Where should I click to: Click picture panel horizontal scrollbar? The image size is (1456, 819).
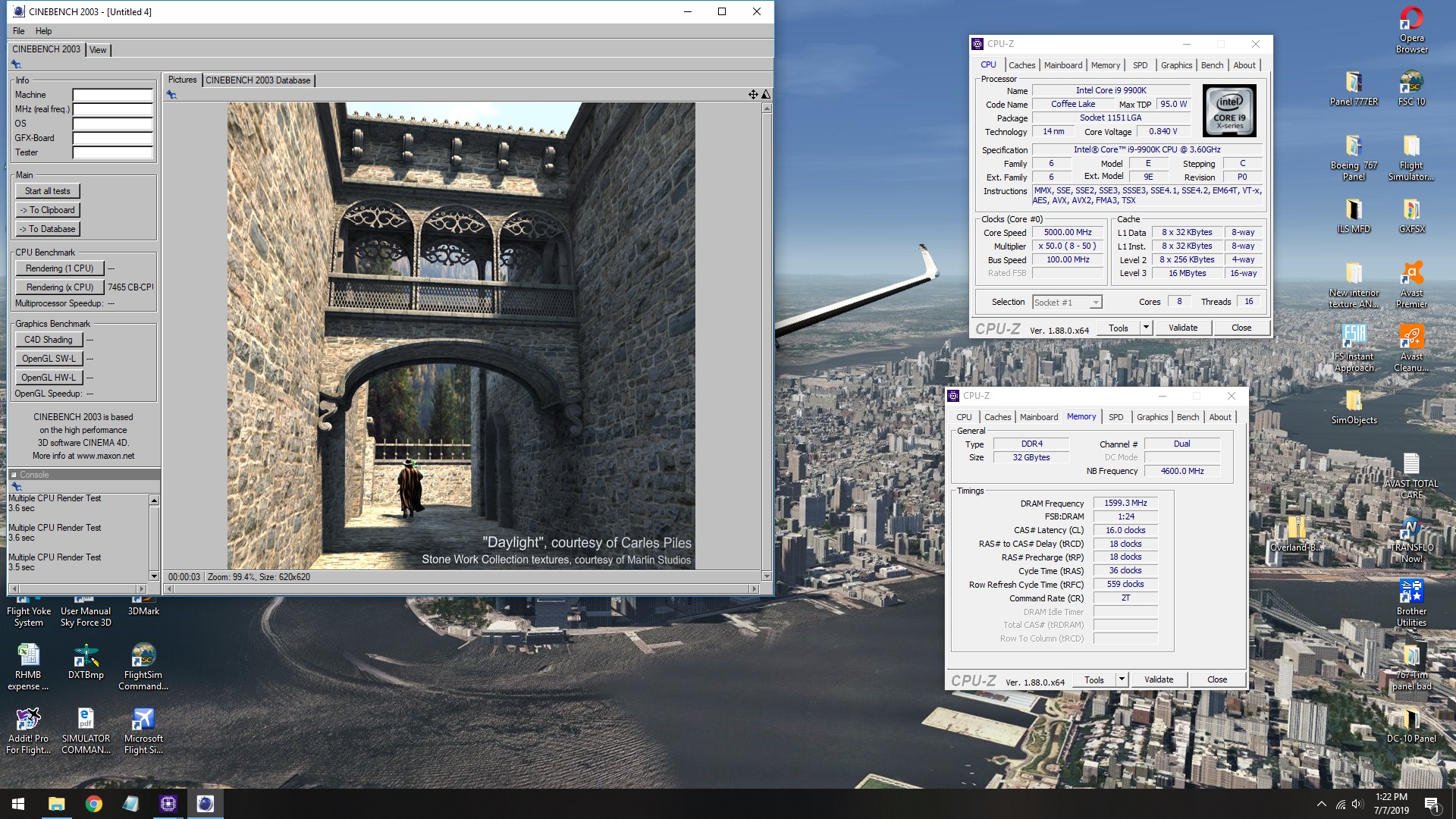(461, 588)
